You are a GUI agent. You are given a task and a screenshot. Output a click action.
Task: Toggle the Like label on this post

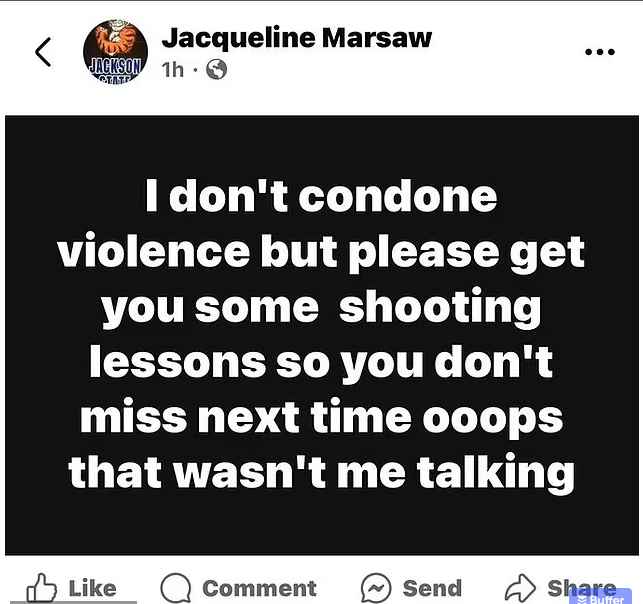[93, 588]
